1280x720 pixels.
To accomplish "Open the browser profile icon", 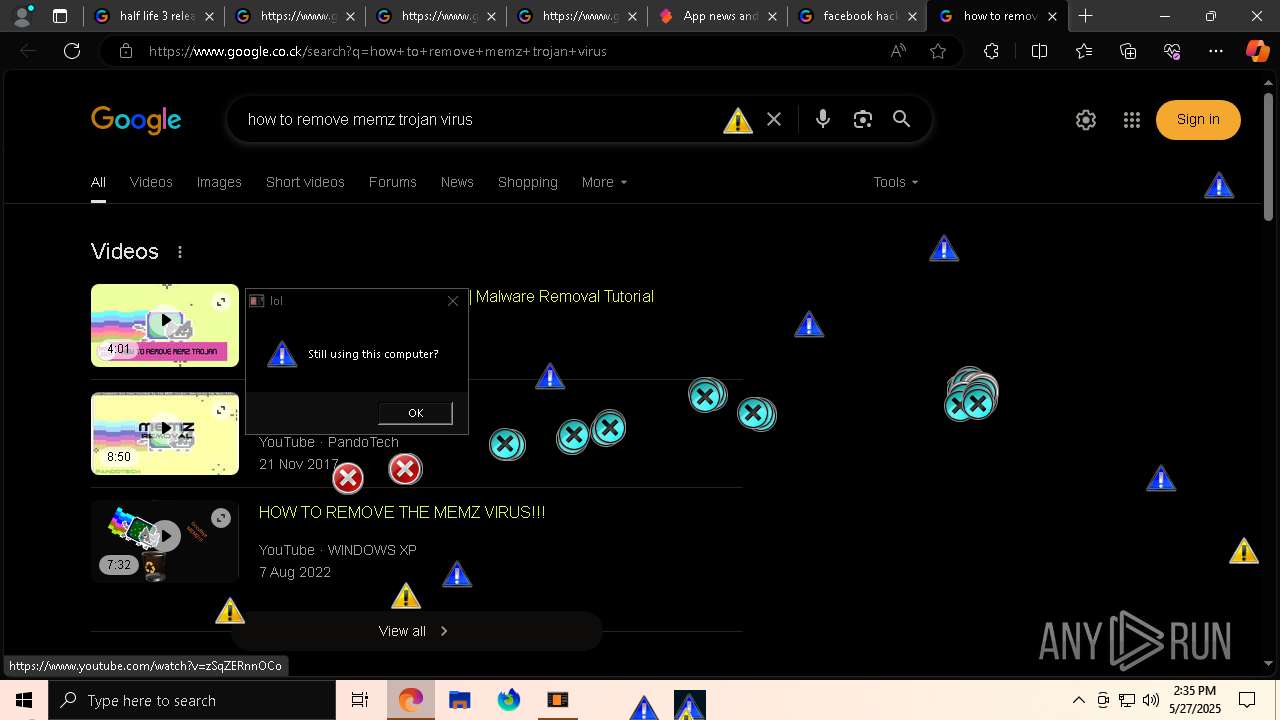I will click(x=22, y=16).
